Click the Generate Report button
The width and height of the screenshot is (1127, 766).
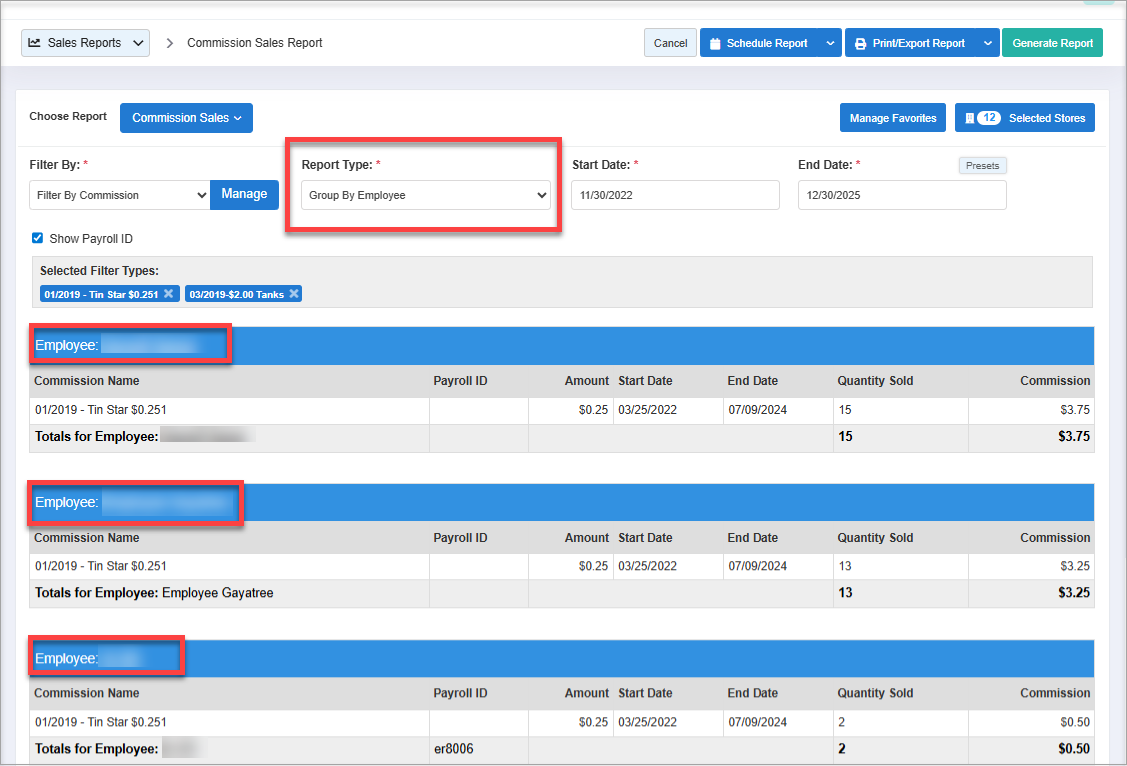click(x=1052, y=43)
